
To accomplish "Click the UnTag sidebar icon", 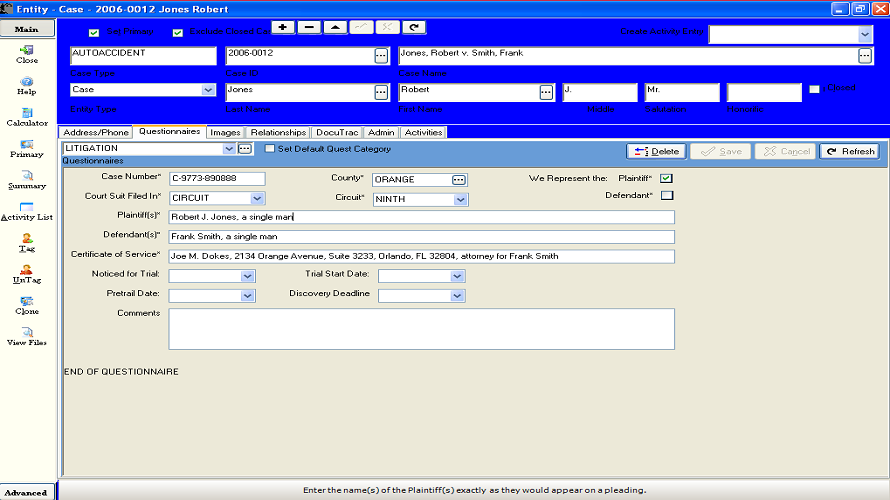I will tap(27, 273).
